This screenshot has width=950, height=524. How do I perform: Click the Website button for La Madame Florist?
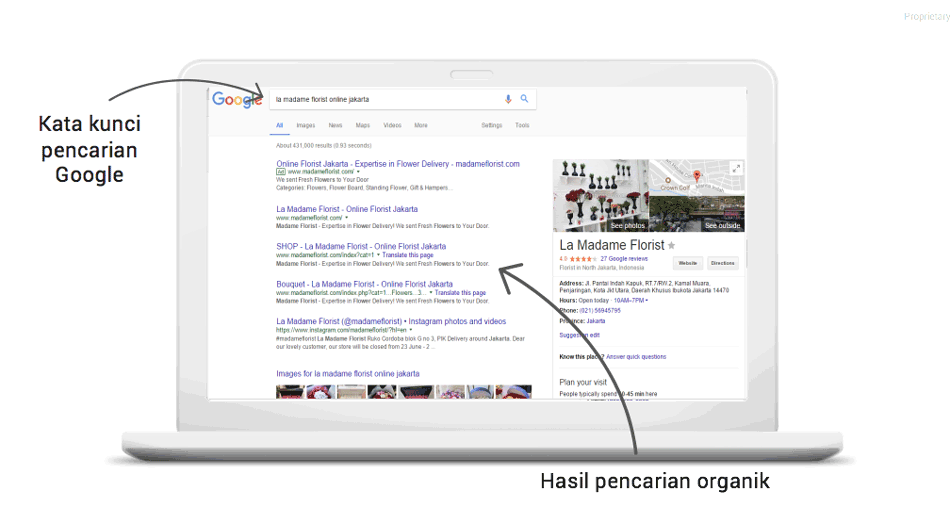coord(687,263)
